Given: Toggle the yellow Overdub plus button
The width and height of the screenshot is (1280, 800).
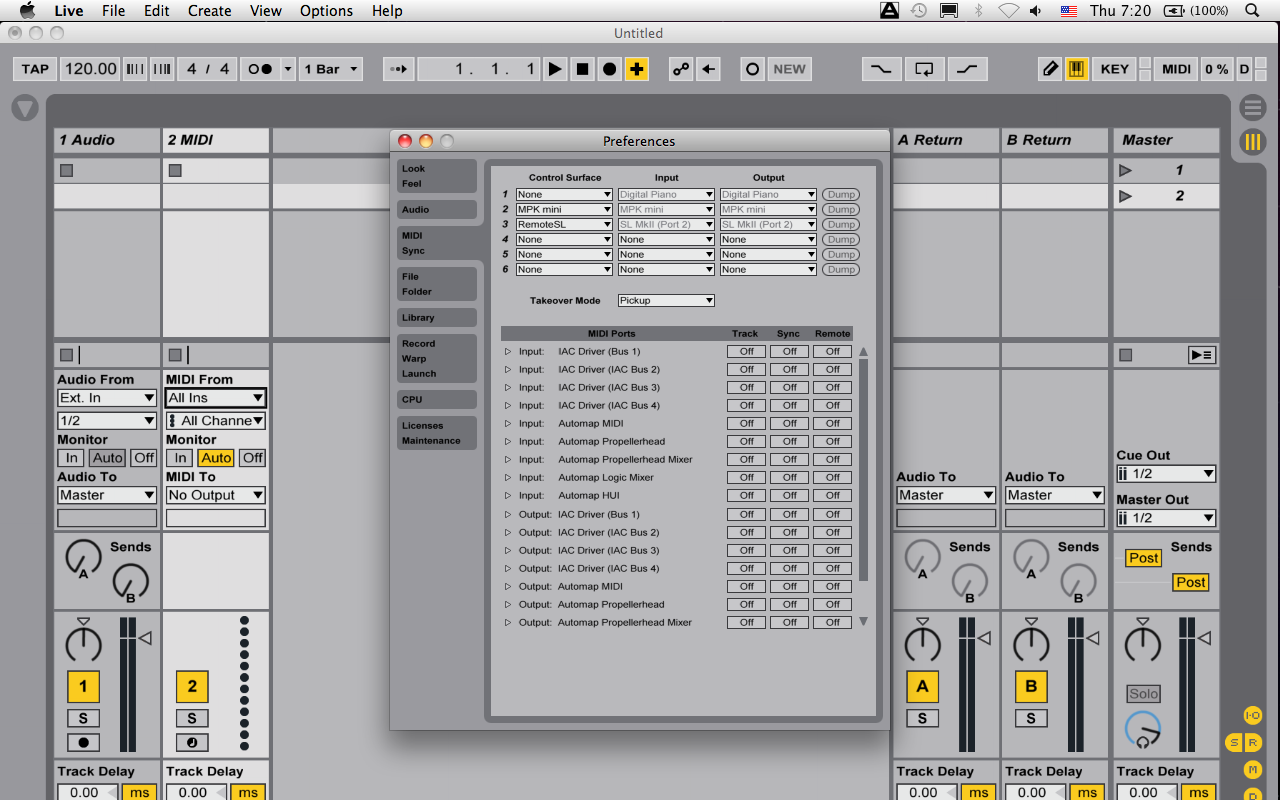Looking at the screenshot, I should [636, 69].
